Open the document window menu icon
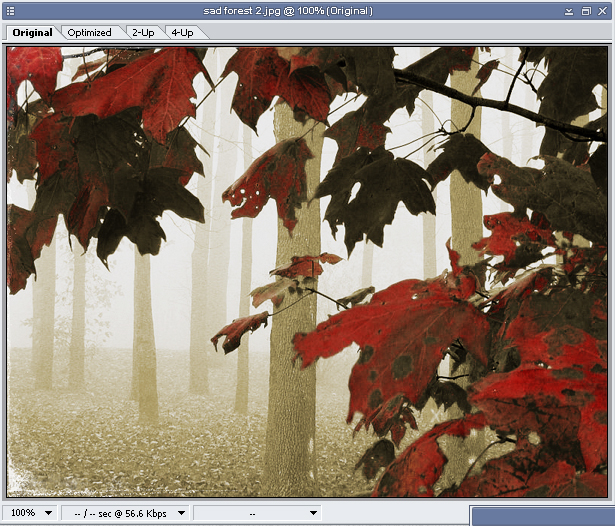The width and height of the screenshot is (615, 526). (x=11, y=11)
